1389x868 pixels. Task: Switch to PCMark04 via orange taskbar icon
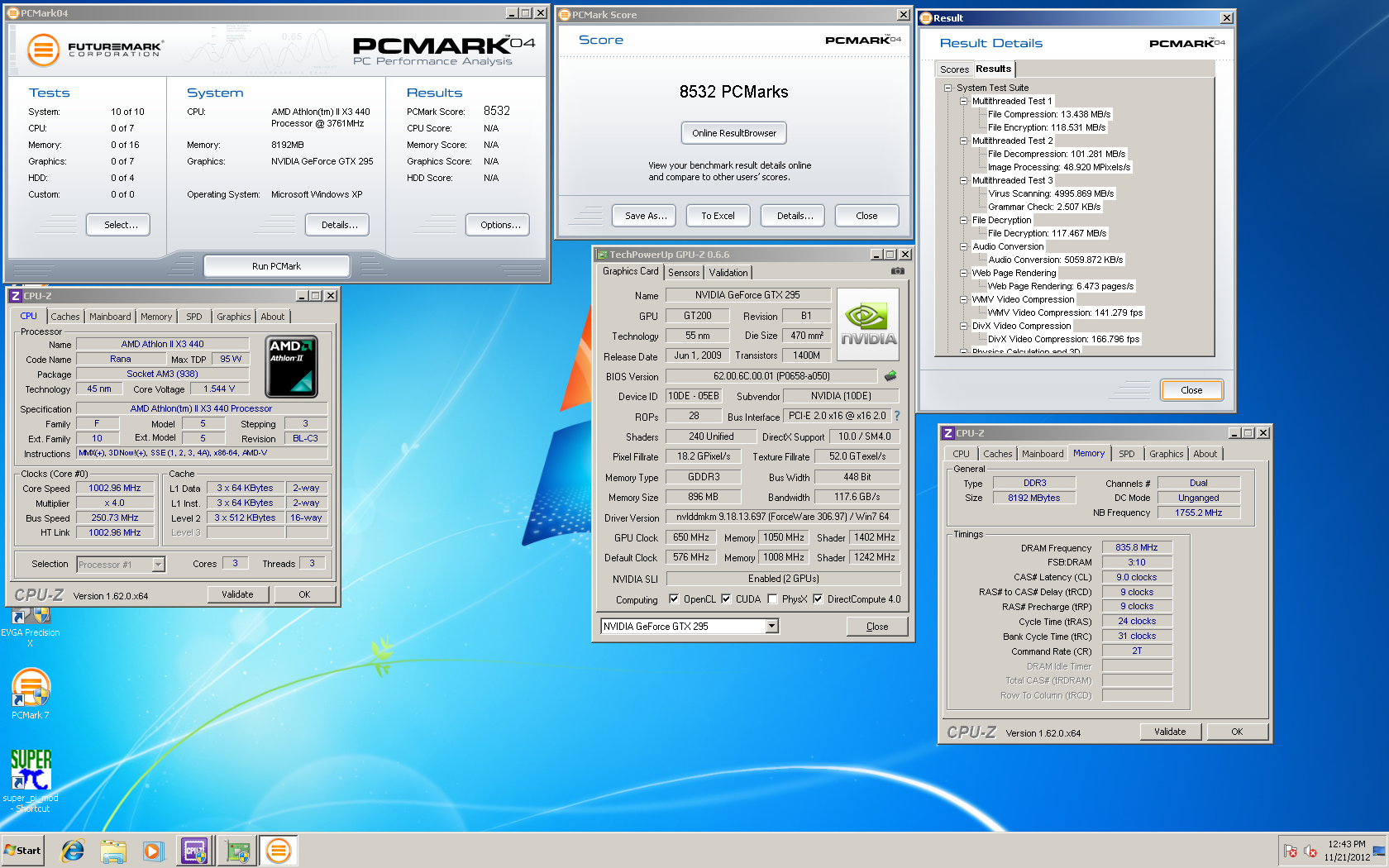pos(279,851)
